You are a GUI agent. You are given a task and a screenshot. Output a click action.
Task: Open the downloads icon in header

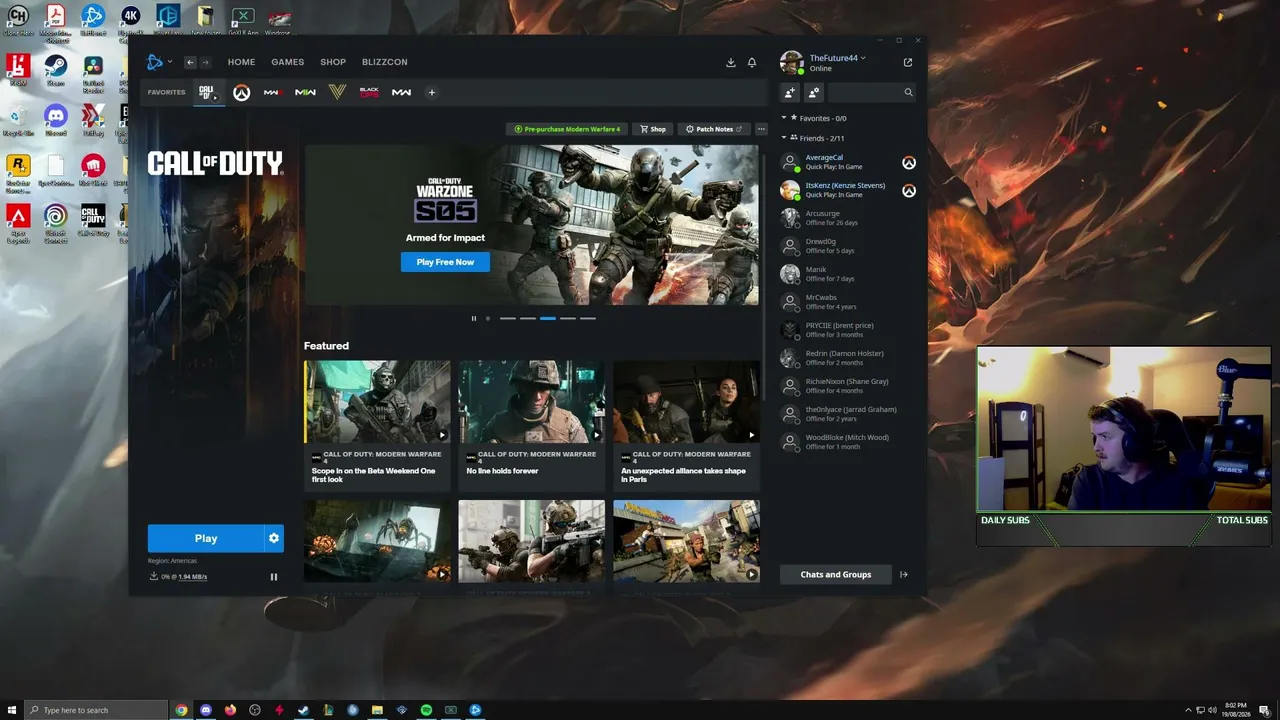731,62
